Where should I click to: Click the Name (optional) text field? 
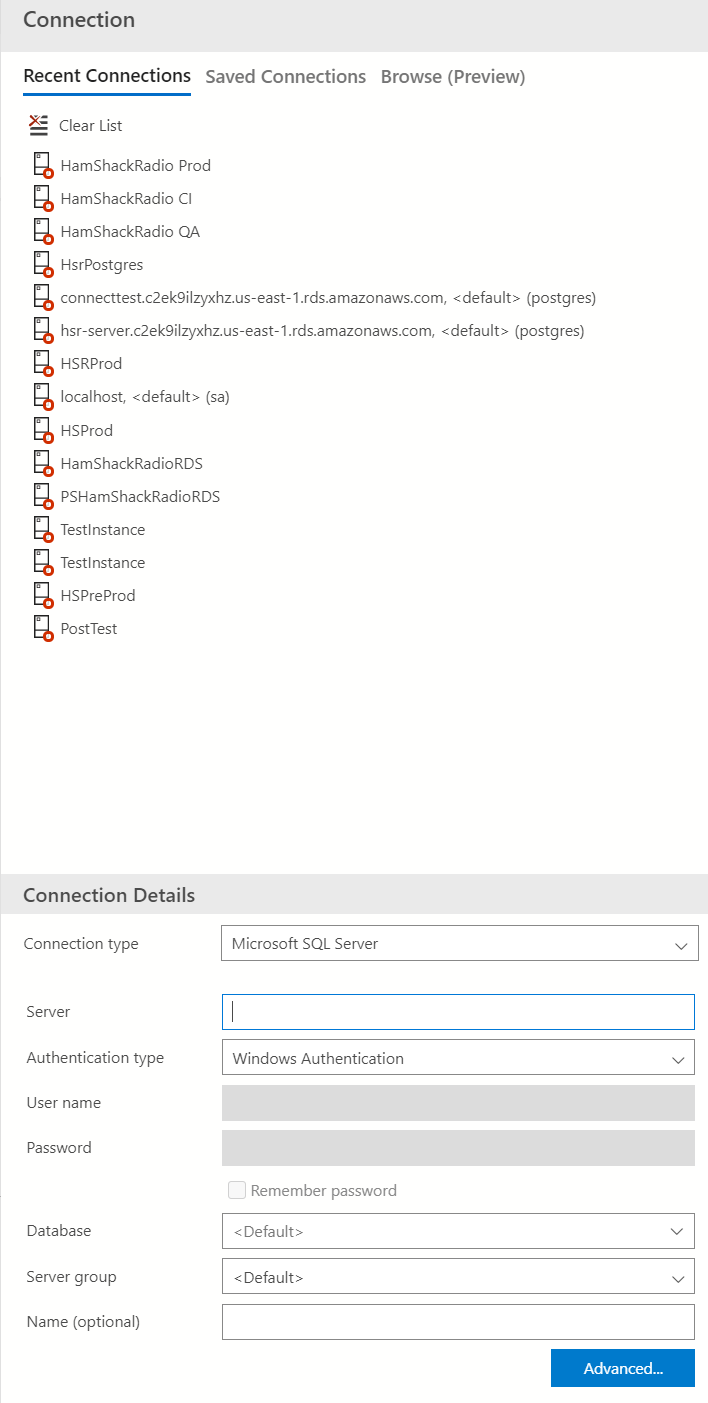(x=458, y=1322)
